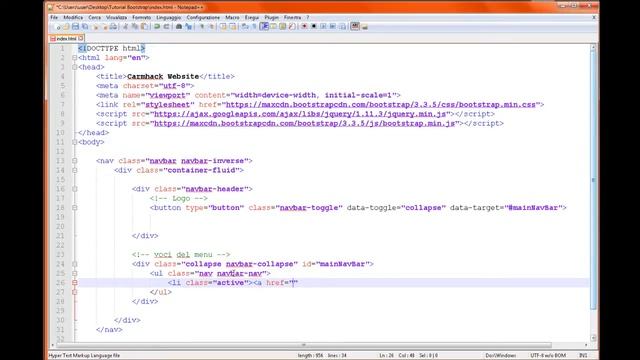Click the "Carmhack Website" title text
The height and width of the screenshot is (360, 640).
(163, 77)
